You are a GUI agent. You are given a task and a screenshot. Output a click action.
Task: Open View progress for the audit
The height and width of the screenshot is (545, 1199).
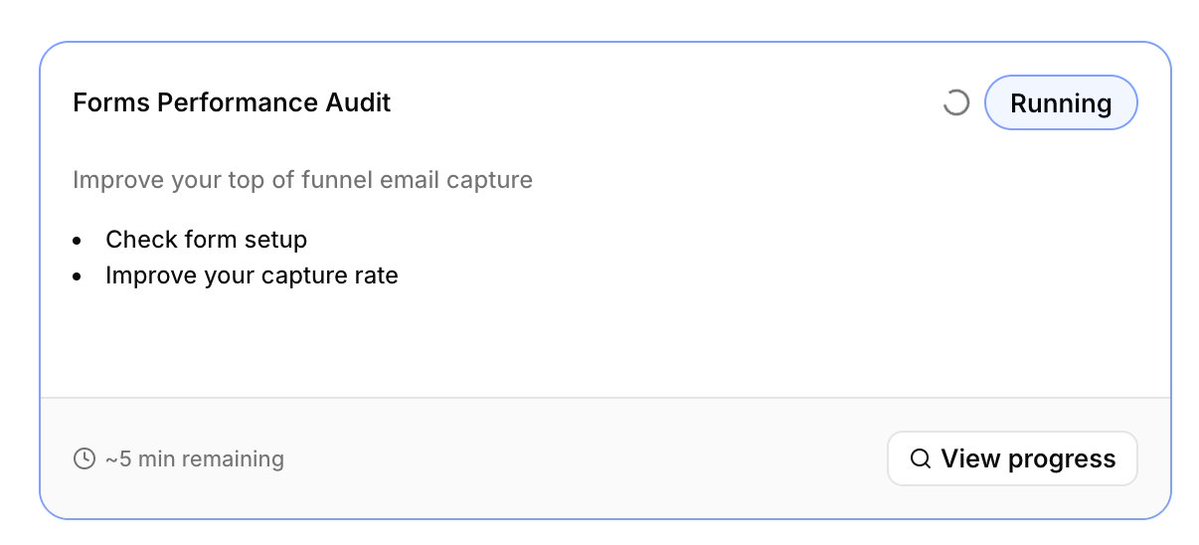pyautogui.click(x=1012, y=459)
